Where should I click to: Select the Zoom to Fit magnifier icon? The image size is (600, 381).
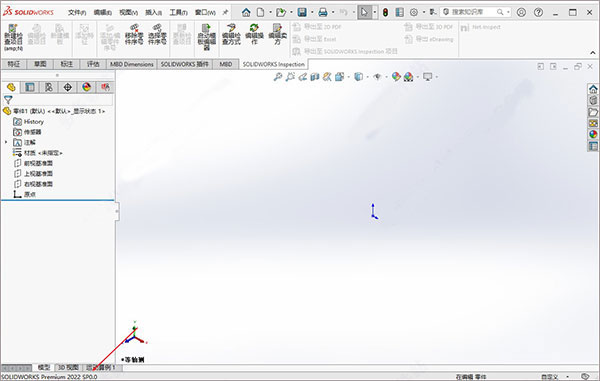[x=278, y=77]
